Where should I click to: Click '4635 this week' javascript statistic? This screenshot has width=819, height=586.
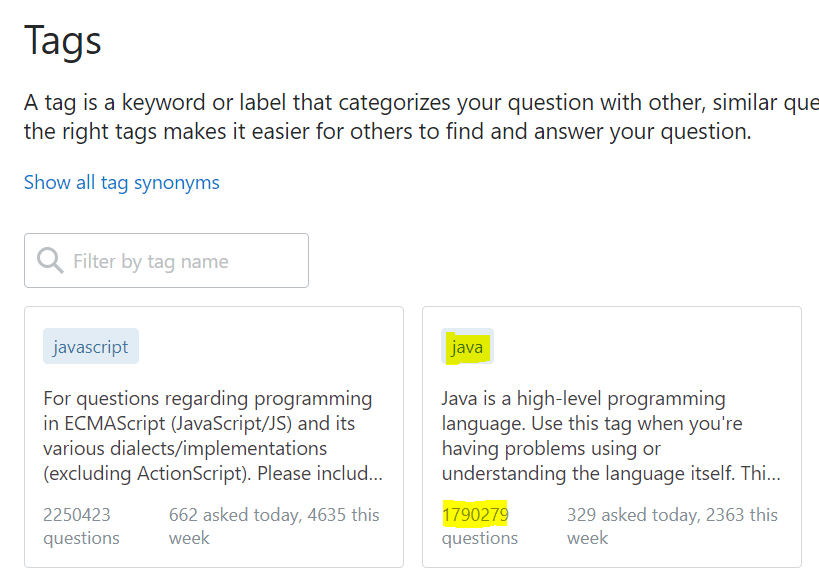345,514
